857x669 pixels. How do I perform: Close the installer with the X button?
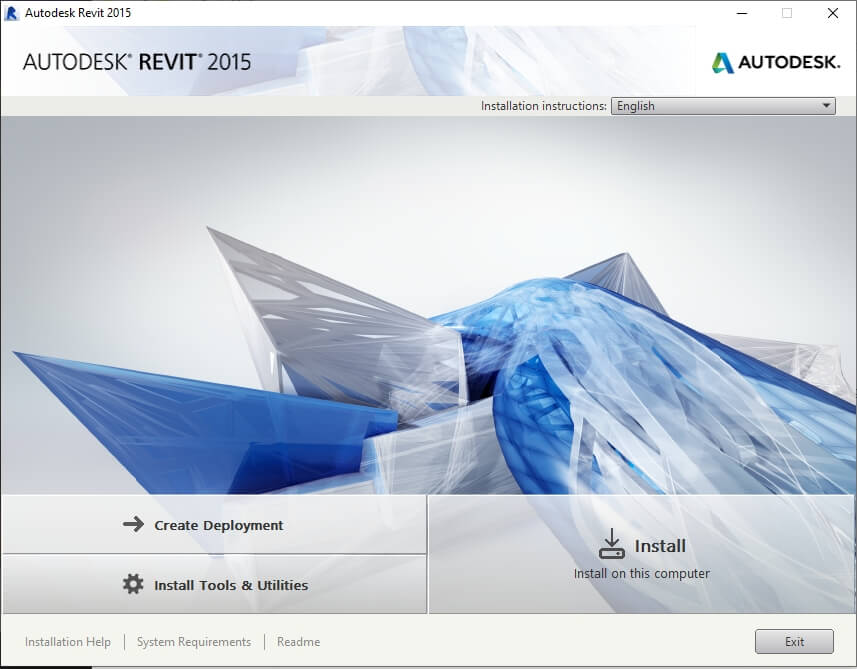[x=832, y=13]
